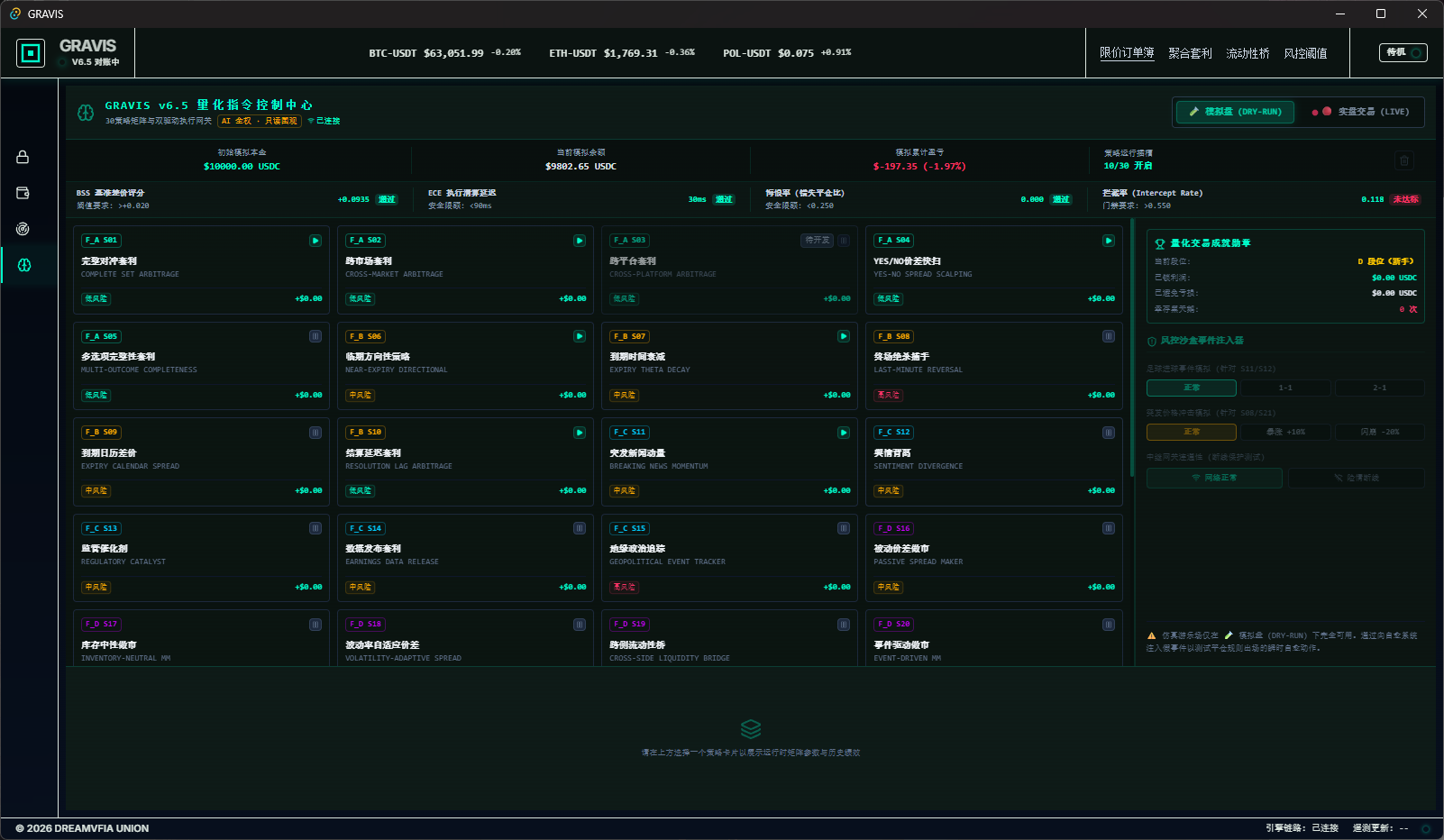Click pause icon on S18 Volatility-Adaptive Spread card
This screenshot has height=840, width=1444.
tap(580, 625)
